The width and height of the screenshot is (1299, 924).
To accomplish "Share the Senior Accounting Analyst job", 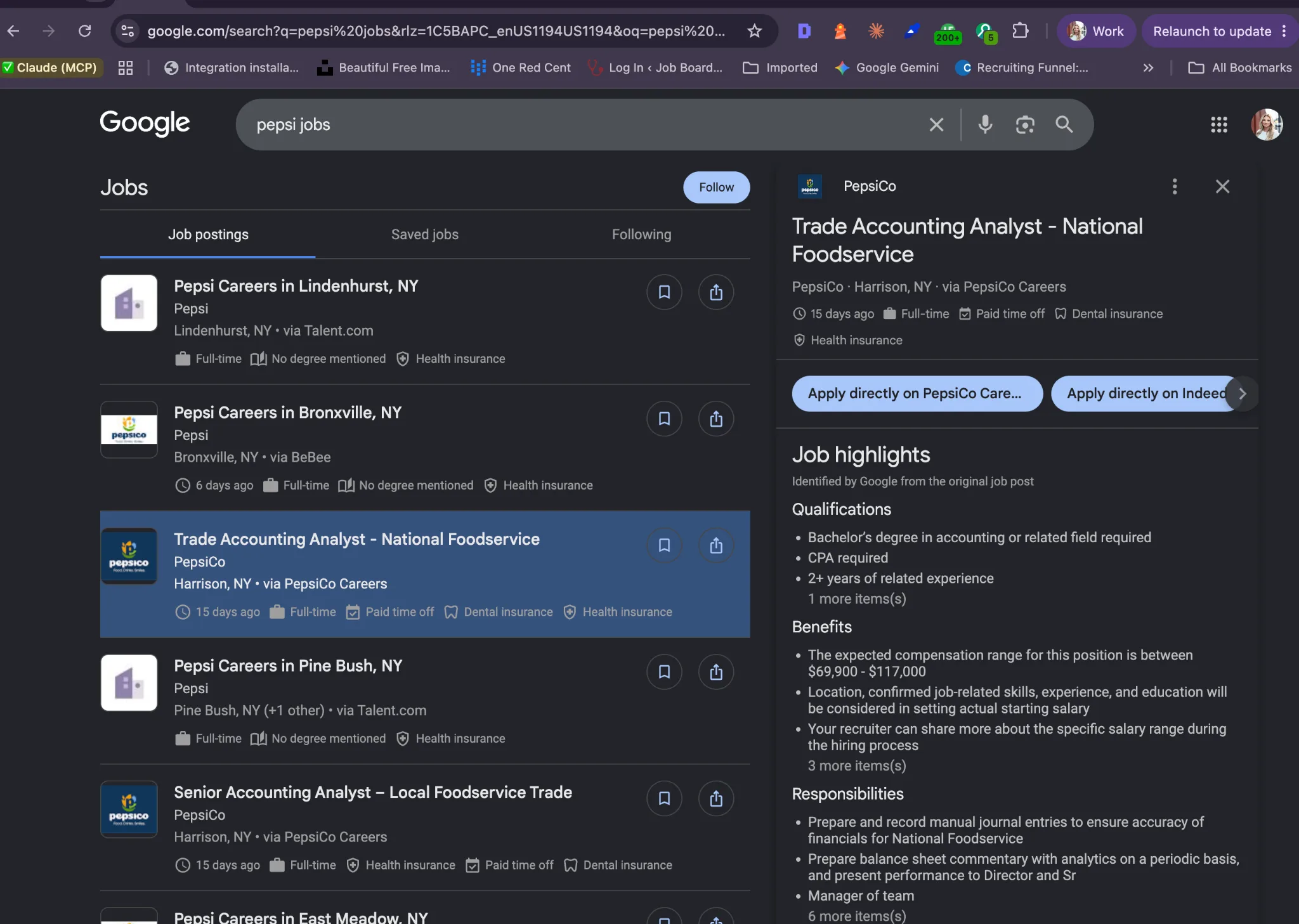I will coord(716,798).
